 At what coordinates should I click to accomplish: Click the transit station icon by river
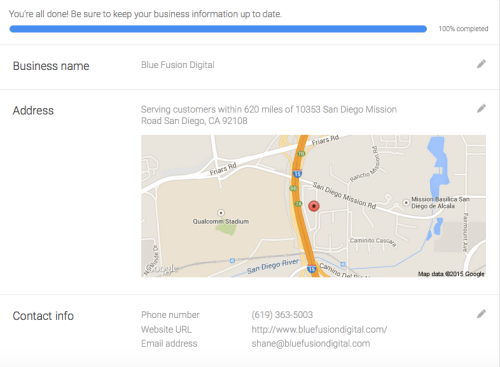click(x=232, y=260)
